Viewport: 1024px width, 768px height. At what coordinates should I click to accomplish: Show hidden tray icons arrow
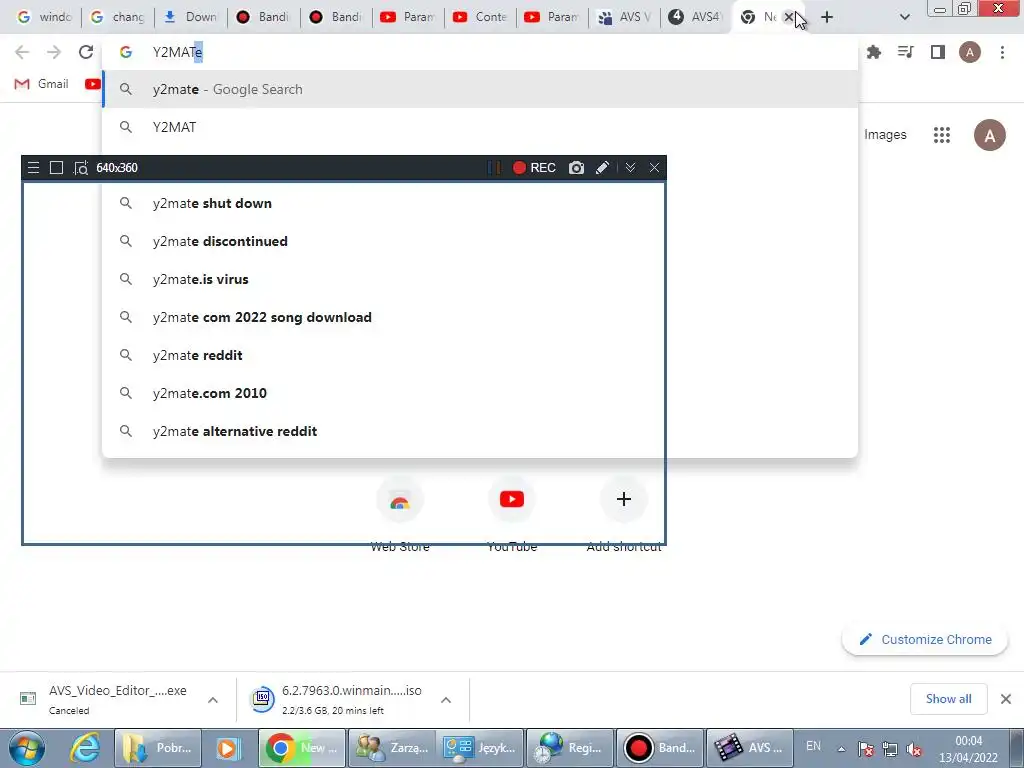[x=841, y=749]
